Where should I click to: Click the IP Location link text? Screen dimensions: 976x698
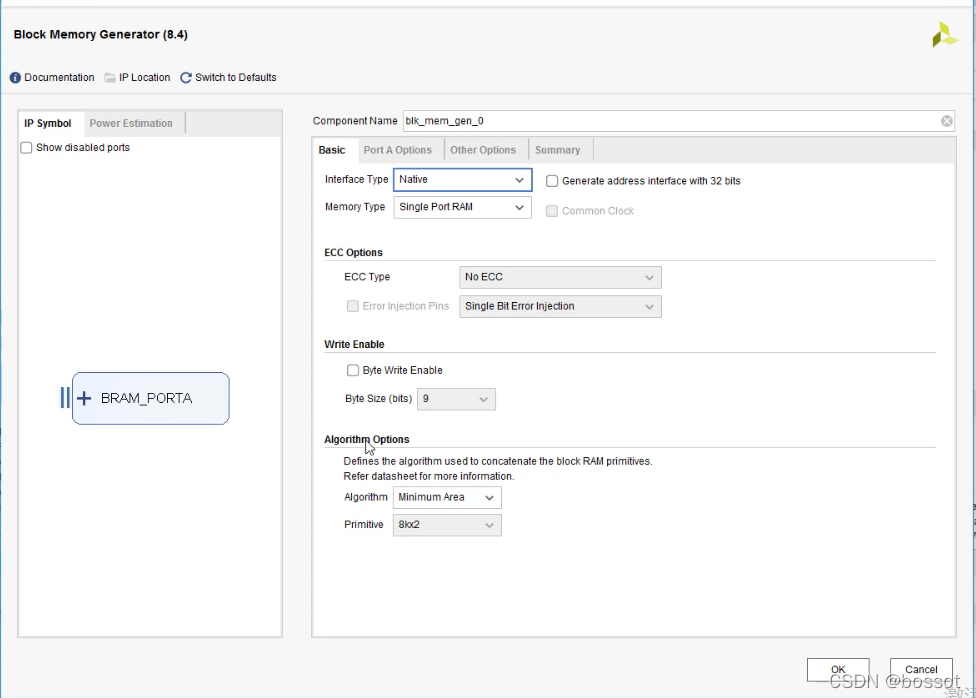(x=144, y=78)
